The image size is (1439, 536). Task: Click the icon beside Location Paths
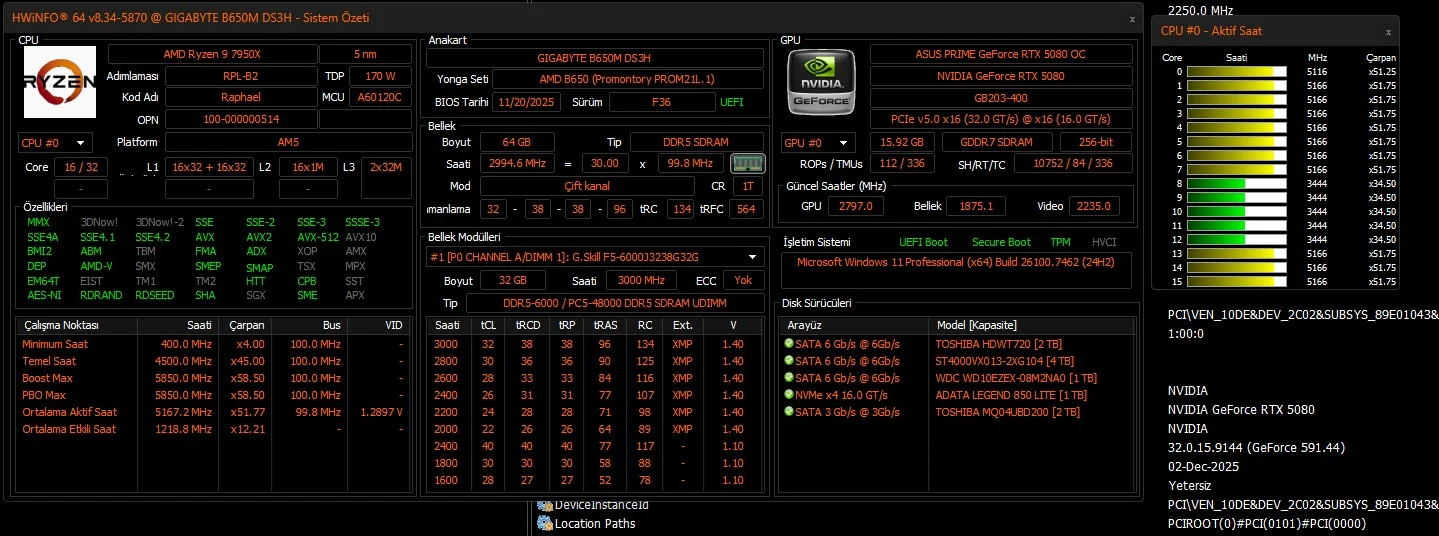point(545,523)
